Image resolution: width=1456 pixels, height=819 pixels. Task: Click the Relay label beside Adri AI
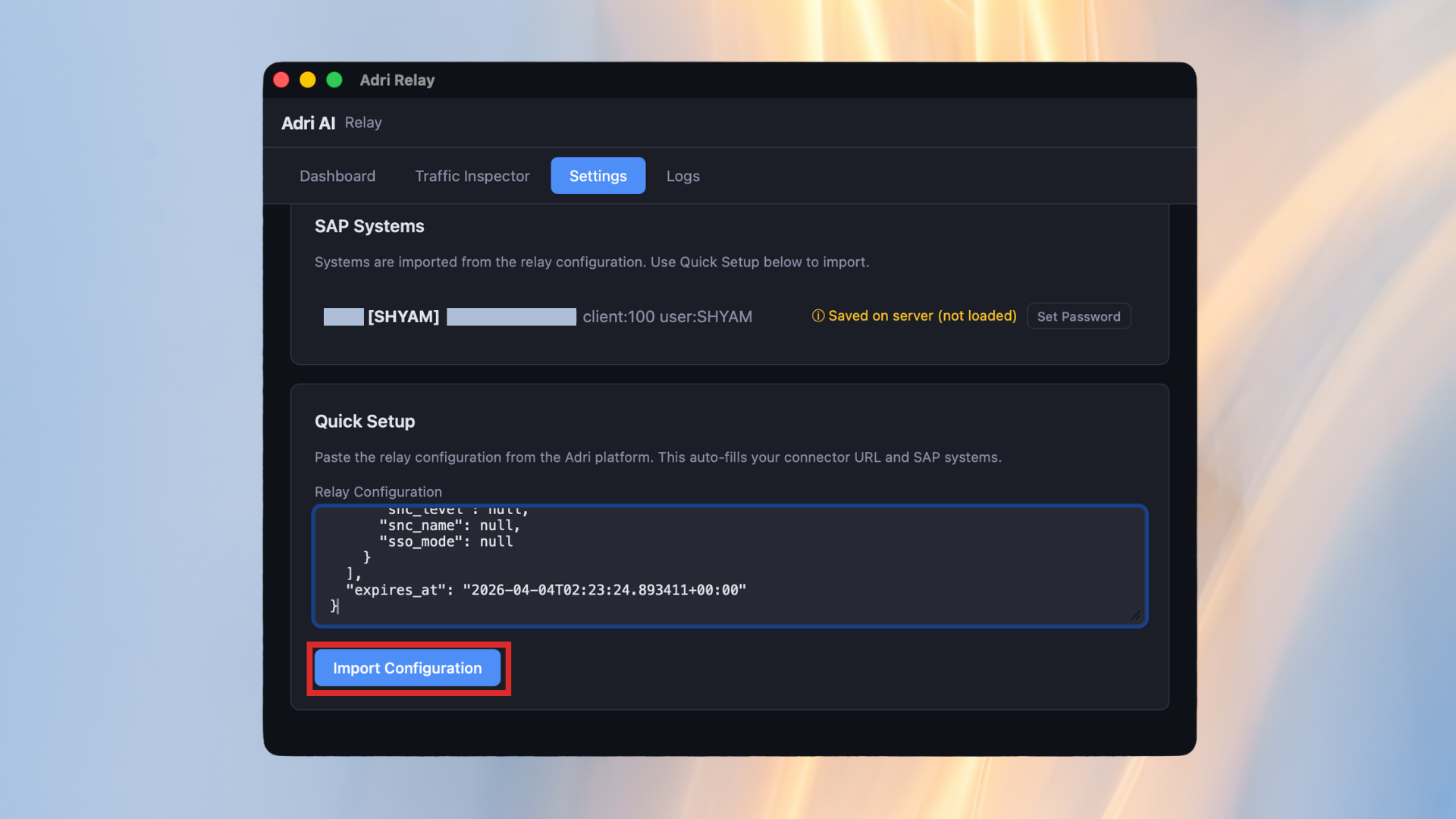tap(363, 122)
